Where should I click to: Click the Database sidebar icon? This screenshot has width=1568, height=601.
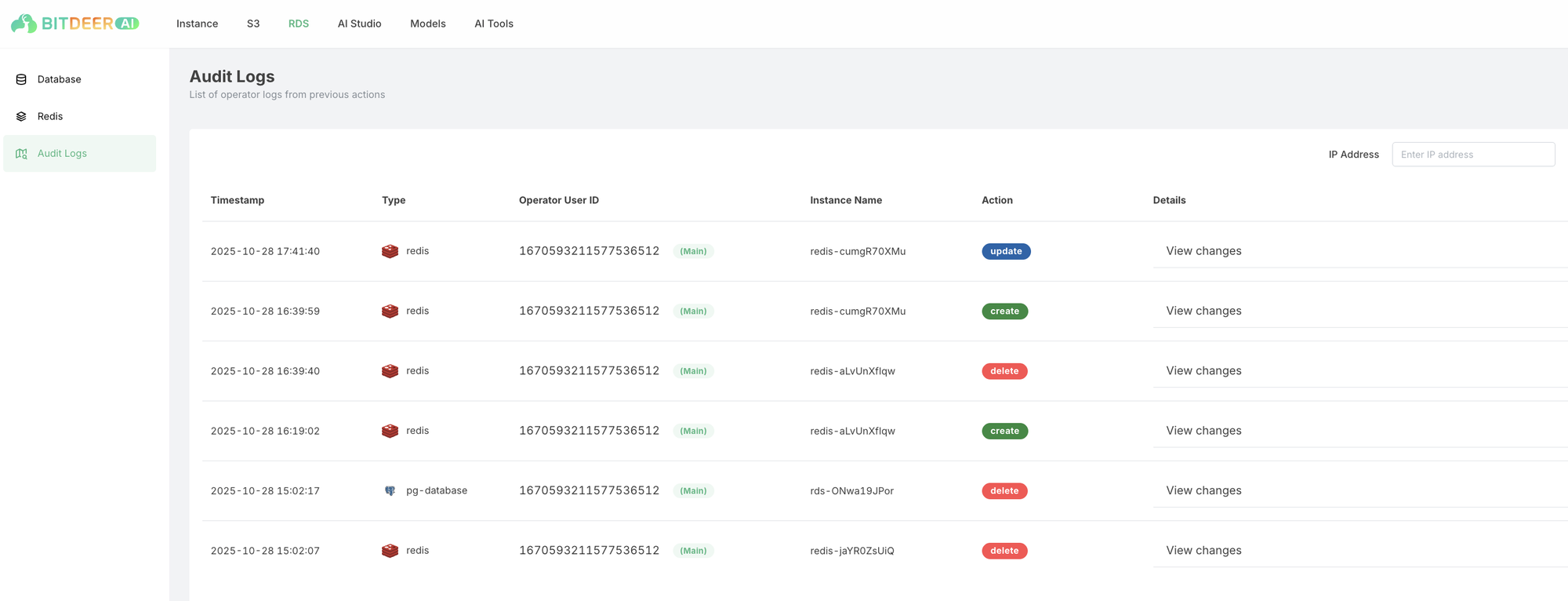(x=21, y=79)
